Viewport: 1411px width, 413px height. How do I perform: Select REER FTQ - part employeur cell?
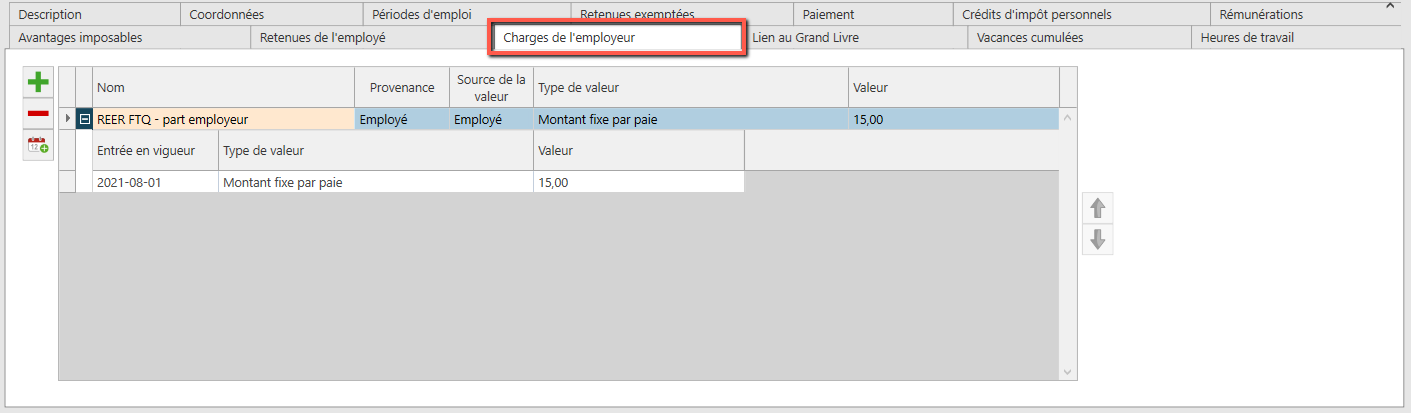pyautogui.click(x=224, y=119)
